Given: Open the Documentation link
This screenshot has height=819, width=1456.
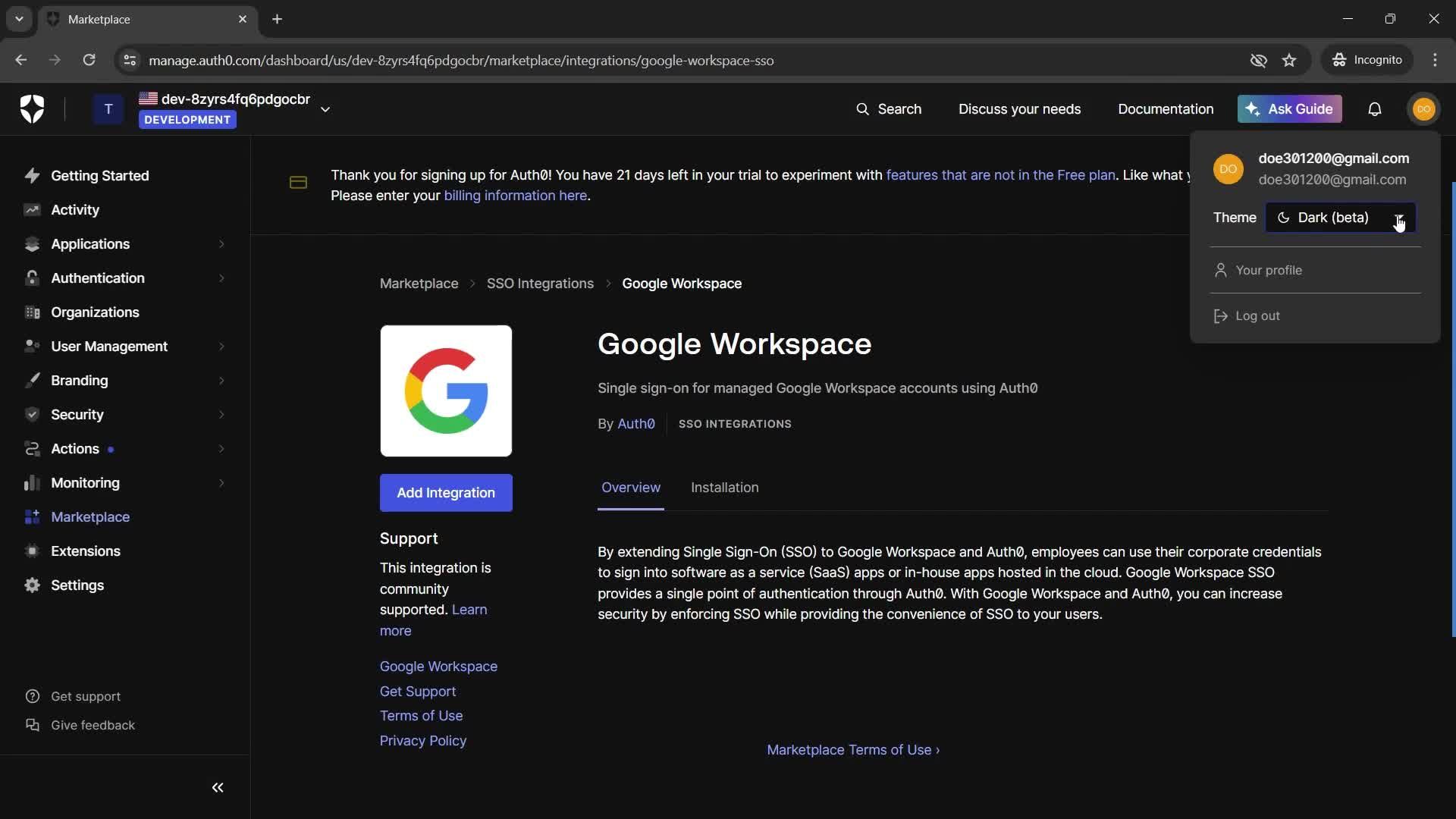Looking at the screenshot, I should click(x=1166, y=109).
